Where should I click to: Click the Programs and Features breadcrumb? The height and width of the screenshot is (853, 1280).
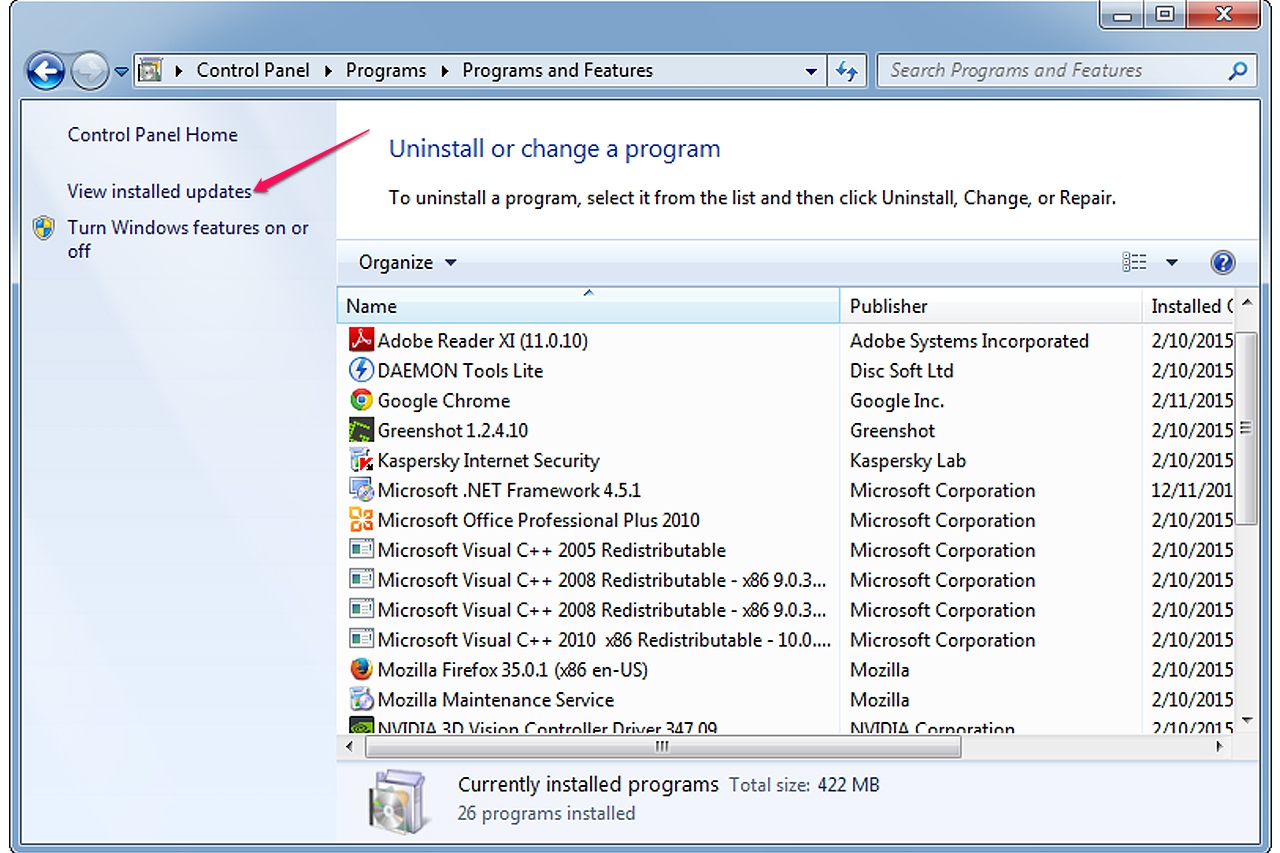click(557, 70)
